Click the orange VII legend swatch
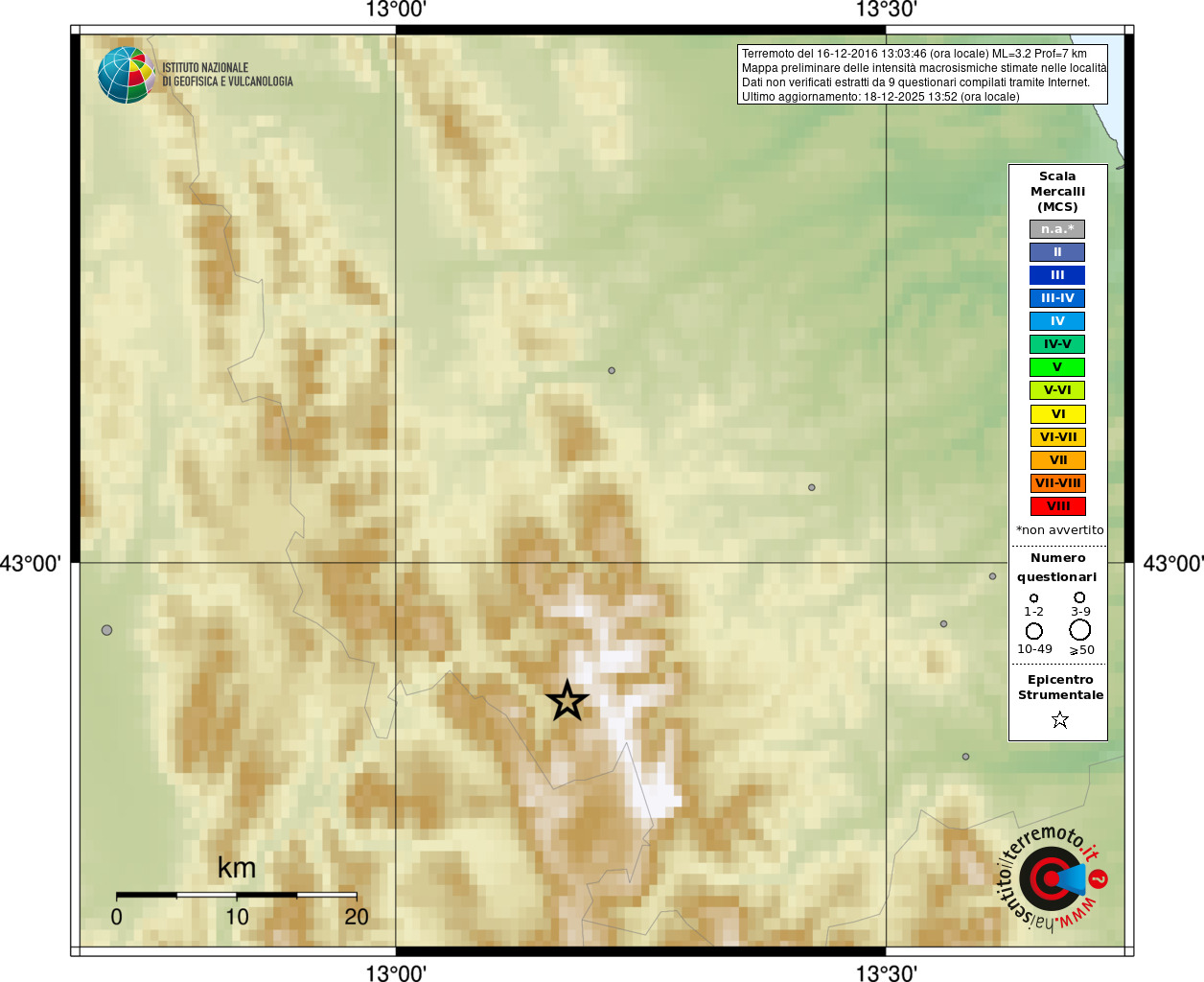Screen dimensions: 1204x982 pos(1057,460)
